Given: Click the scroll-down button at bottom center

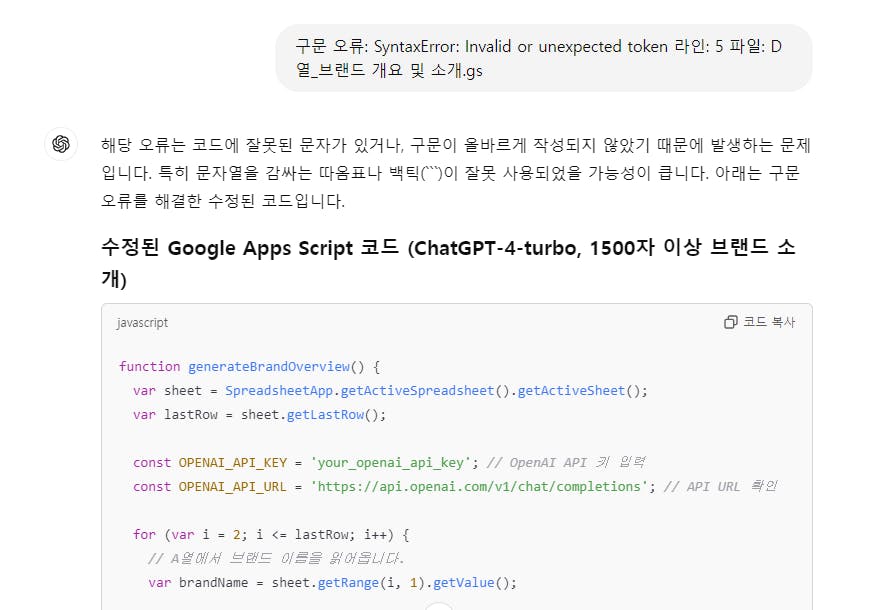Looking at the screenshot, I should click(439, 606).
